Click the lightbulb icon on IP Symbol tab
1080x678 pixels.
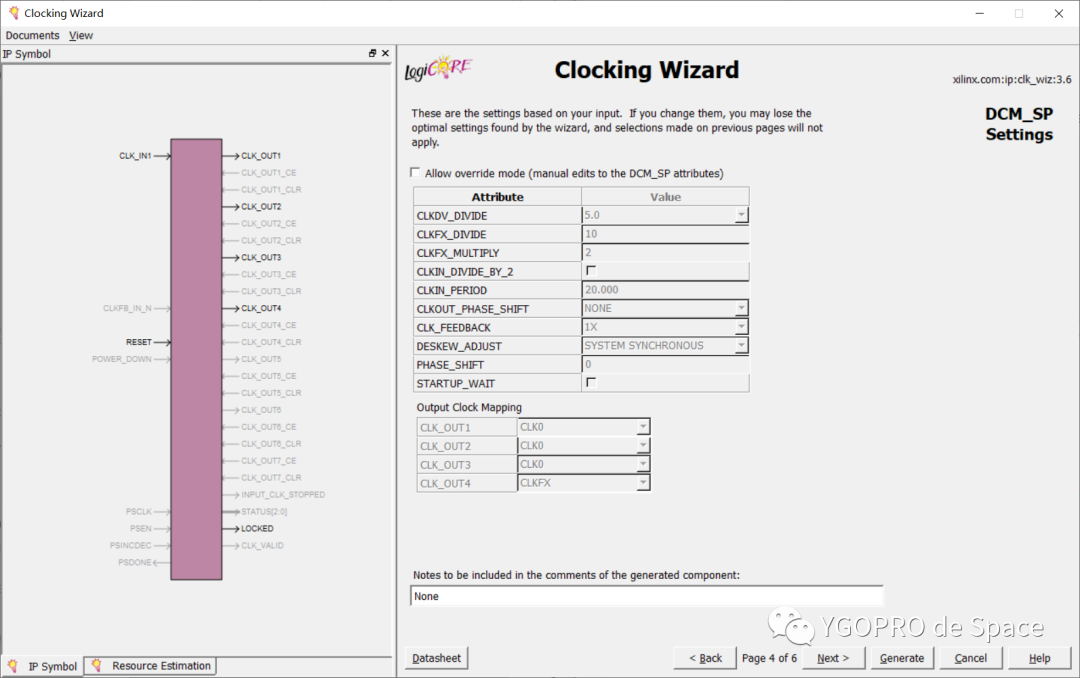click(12, 666)
